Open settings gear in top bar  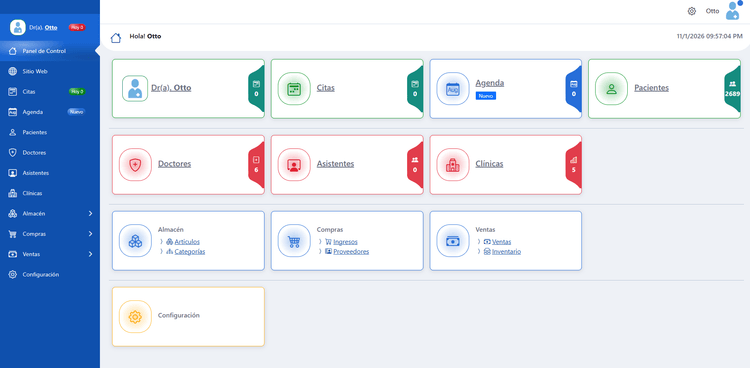click(692, 11)
